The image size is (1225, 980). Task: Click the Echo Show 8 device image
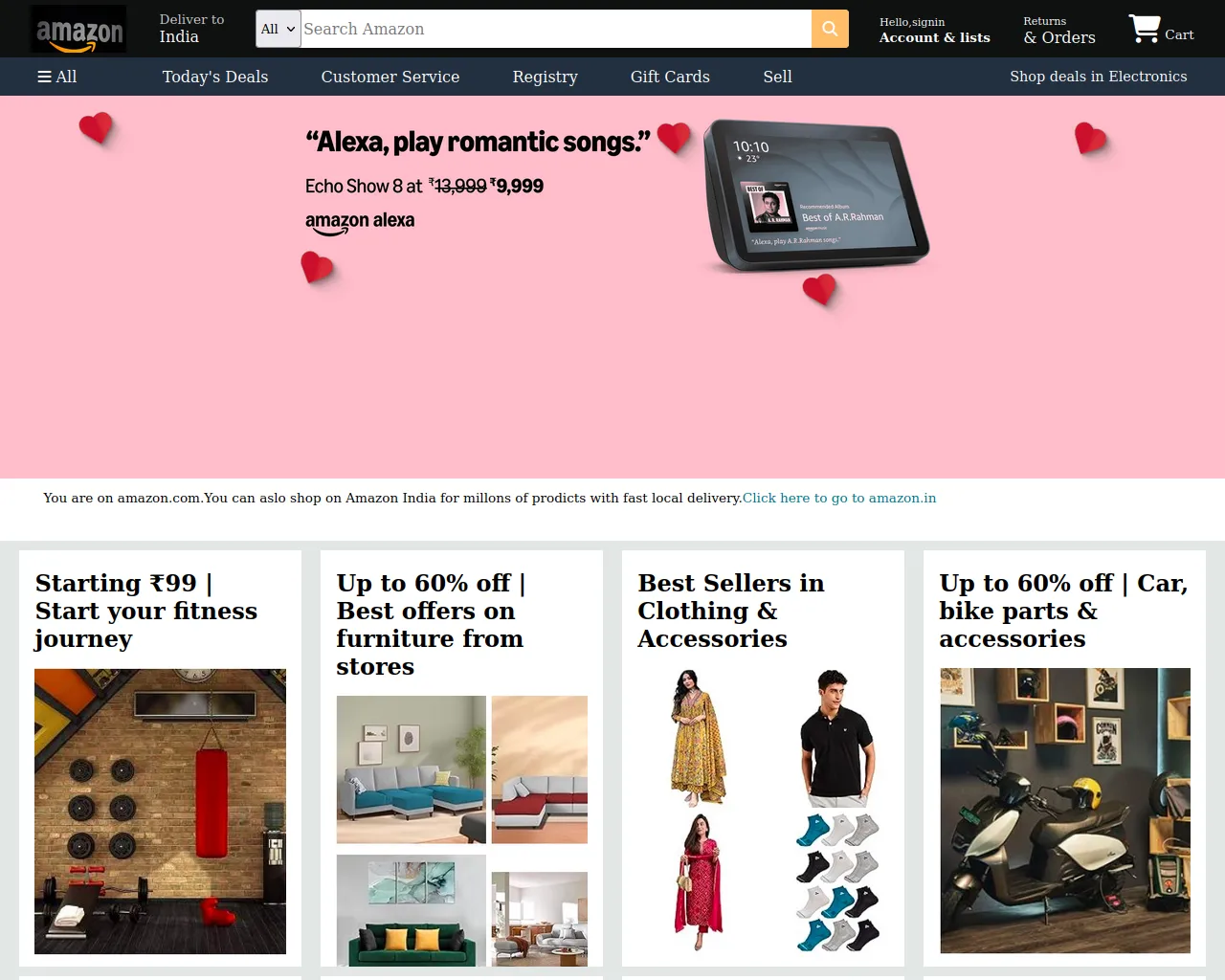pyautogui.click(x=816, y=195)
